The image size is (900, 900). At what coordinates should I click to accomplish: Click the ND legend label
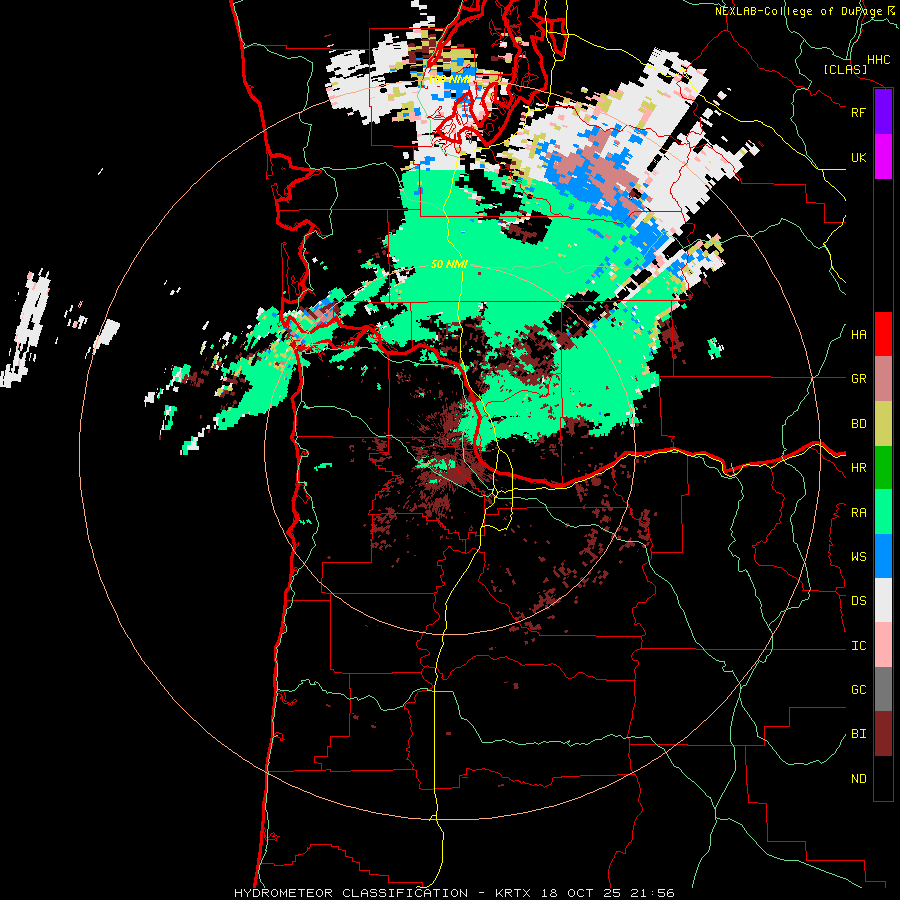(858, 779)
